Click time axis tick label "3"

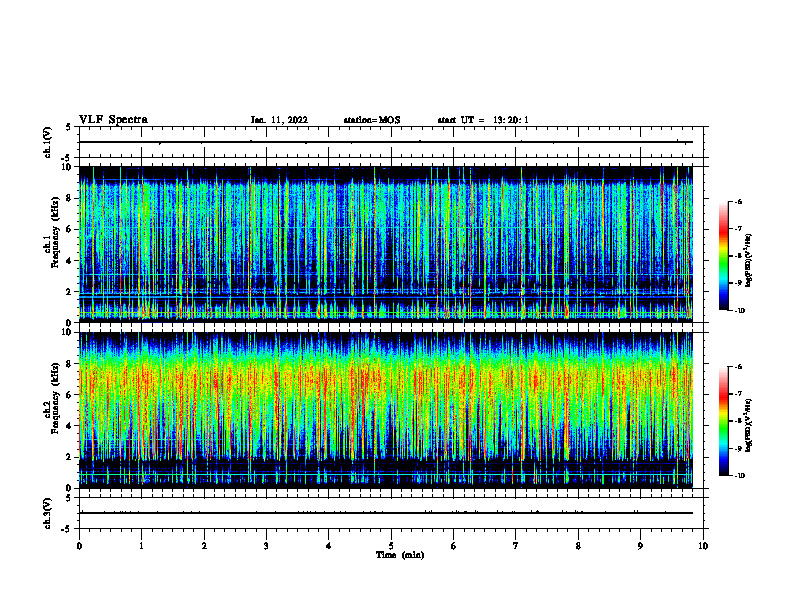pos(266,546)
